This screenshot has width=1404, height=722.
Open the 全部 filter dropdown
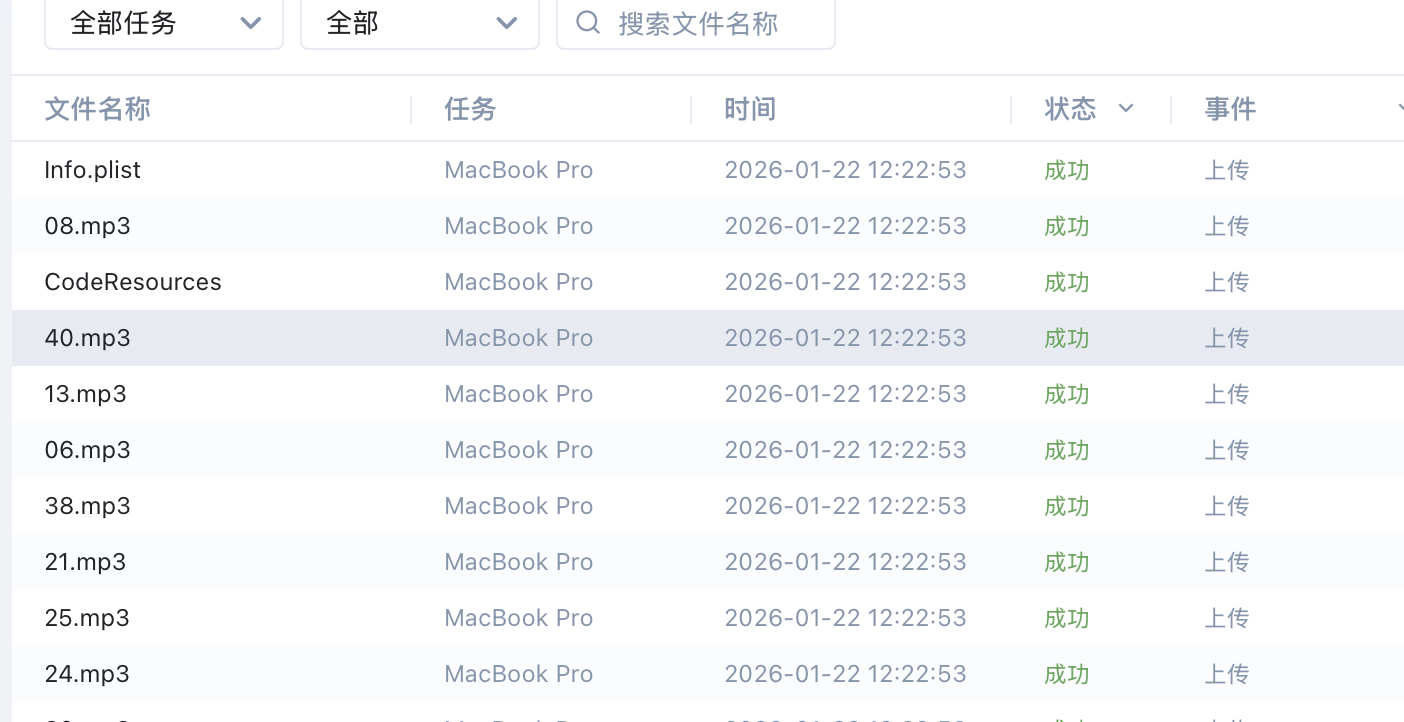tap(420, 23)
